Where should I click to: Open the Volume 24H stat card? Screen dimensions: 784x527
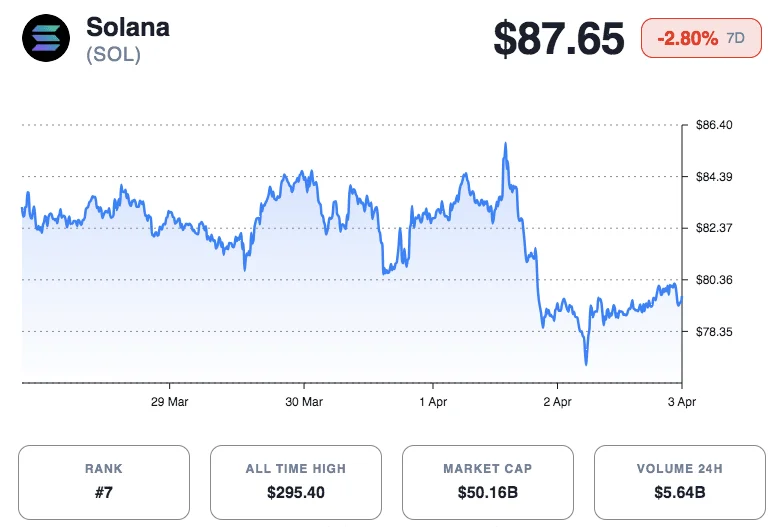(x=680, y=482)
